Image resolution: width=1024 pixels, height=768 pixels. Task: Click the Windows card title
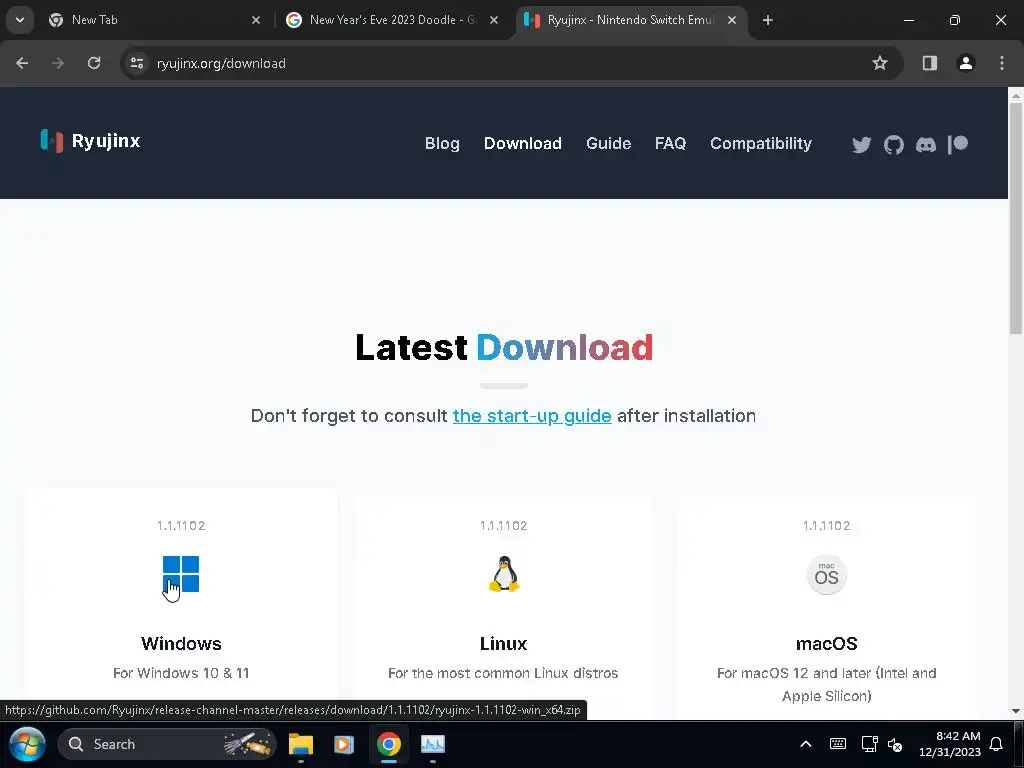coord(181,643)
